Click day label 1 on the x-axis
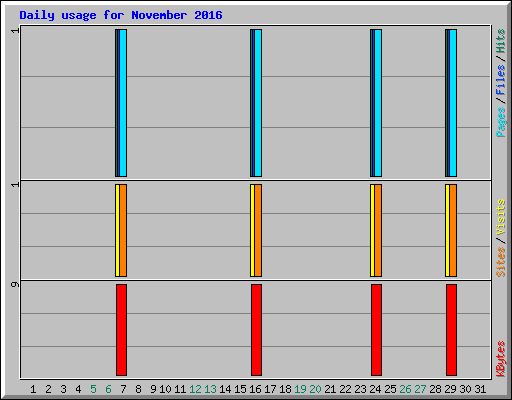 [x=33, y=389]
